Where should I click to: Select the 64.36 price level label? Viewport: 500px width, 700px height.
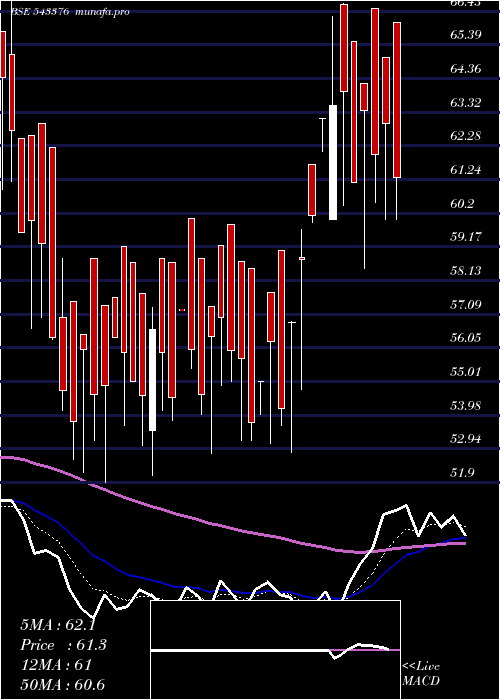466,69
